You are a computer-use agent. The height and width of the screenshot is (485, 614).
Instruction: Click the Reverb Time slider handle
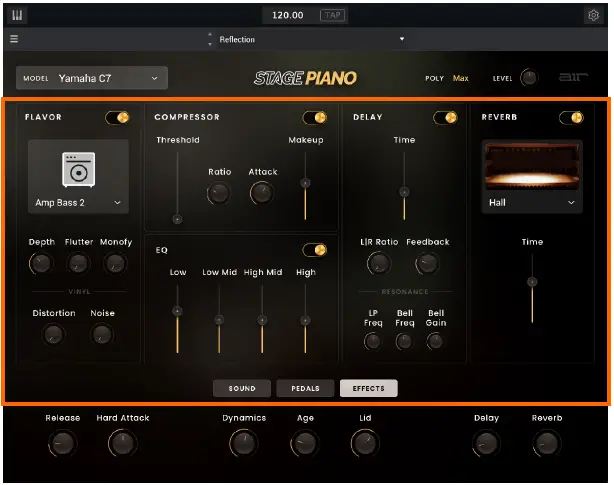click(532, 281)
